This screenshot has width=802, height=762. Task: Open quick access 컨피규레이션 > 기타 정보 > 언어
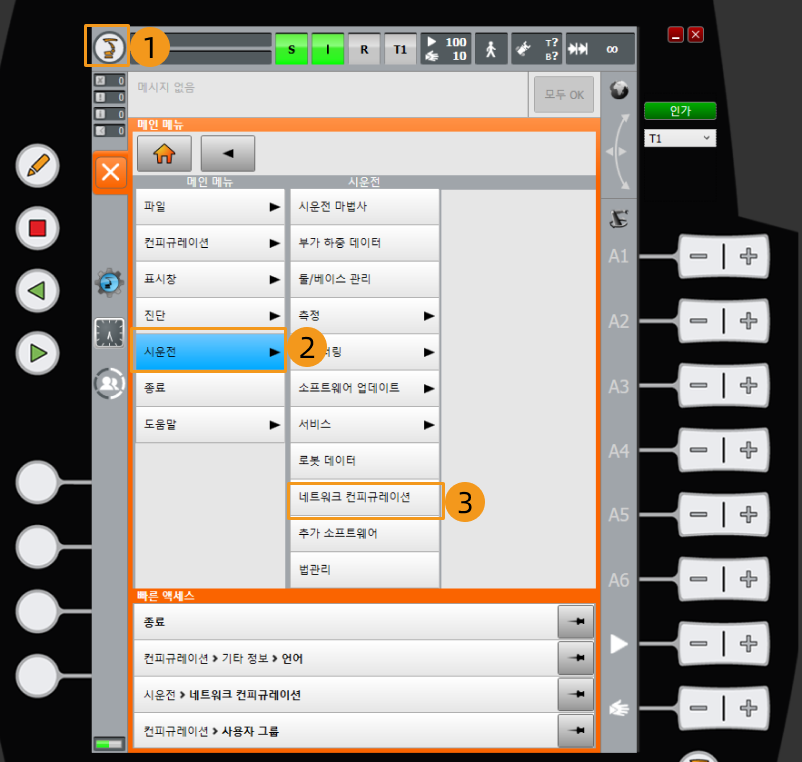tap(346, 658)
